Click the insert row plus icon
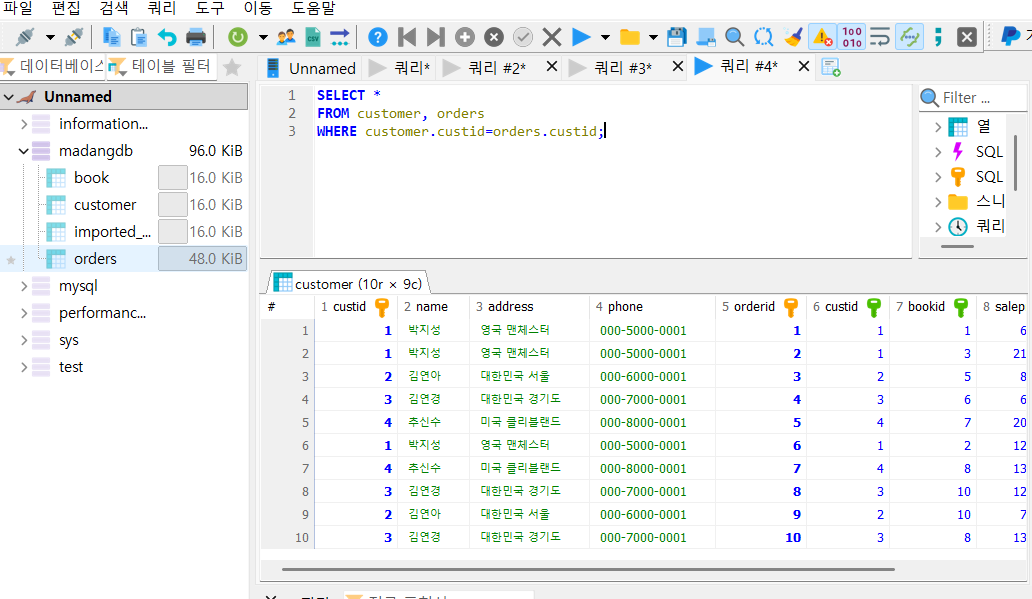The image size is (1032, 599). (465, 37)
